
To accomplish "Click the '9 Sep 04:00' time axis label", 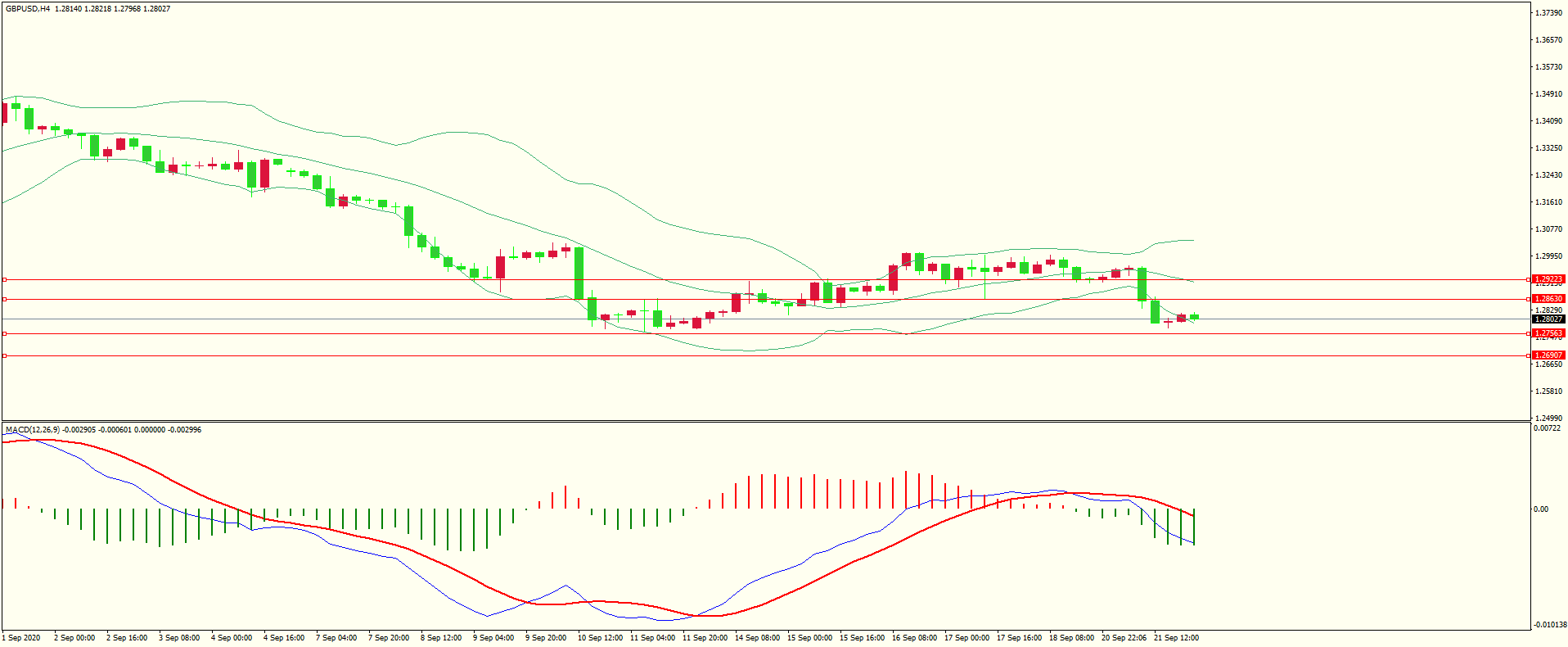I will (493, 638).
